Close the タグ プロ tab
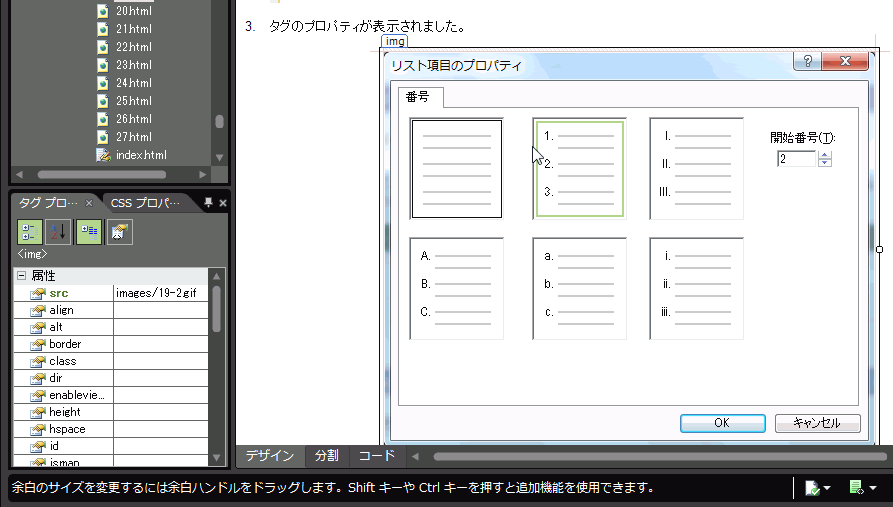Viewport: 893px width, 507px height. click(89, 203)
